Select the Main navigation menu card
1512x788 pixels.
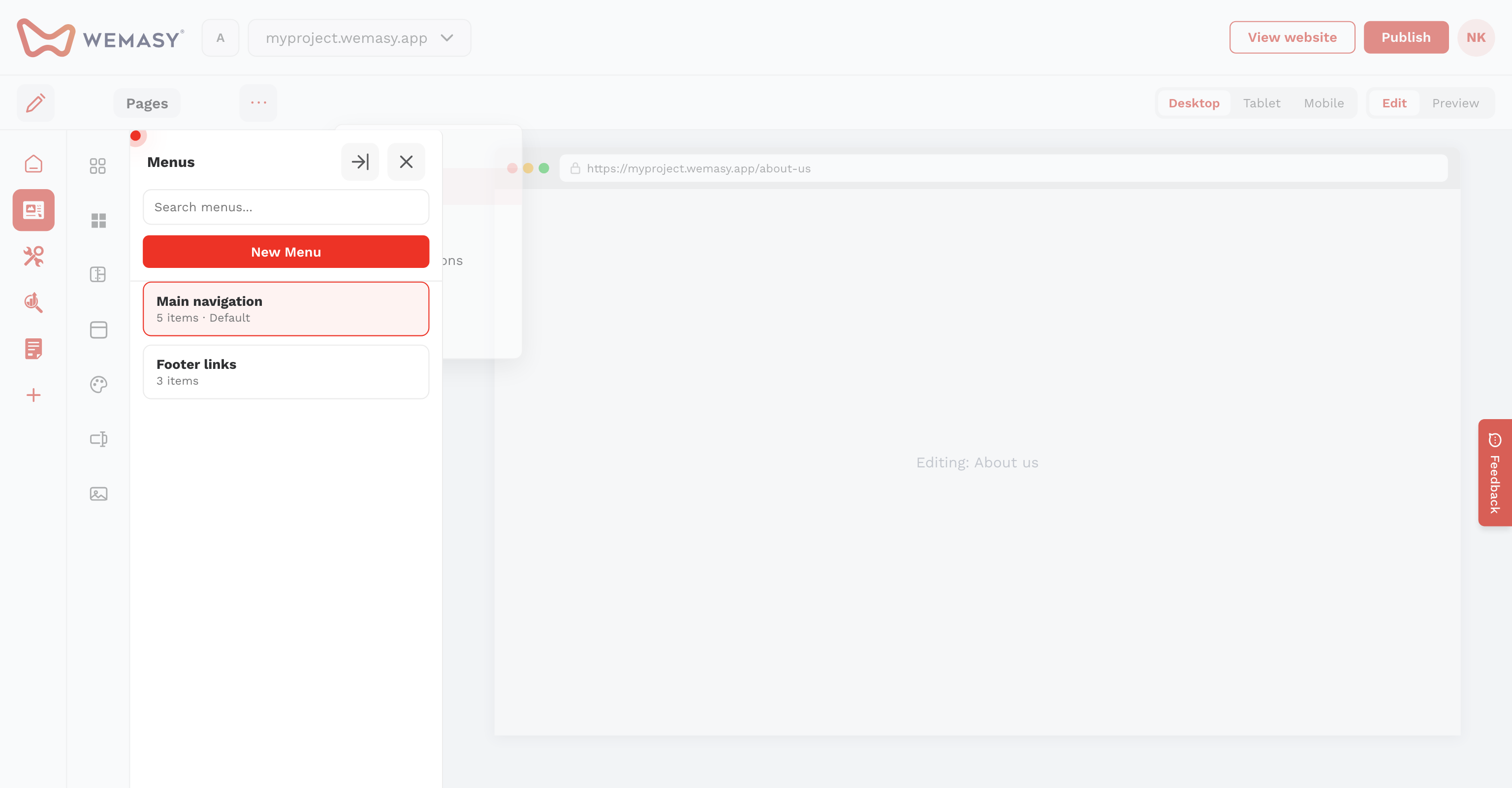pos(286,309)
